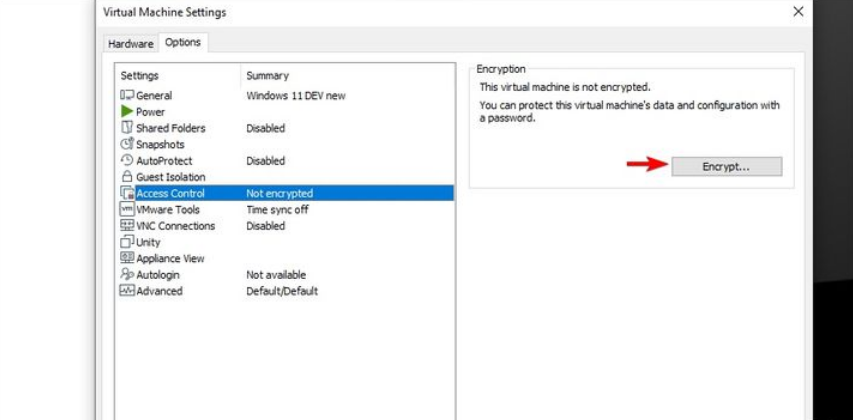Select the 'Time sync off' summary entry

click(x=277, y=210)
